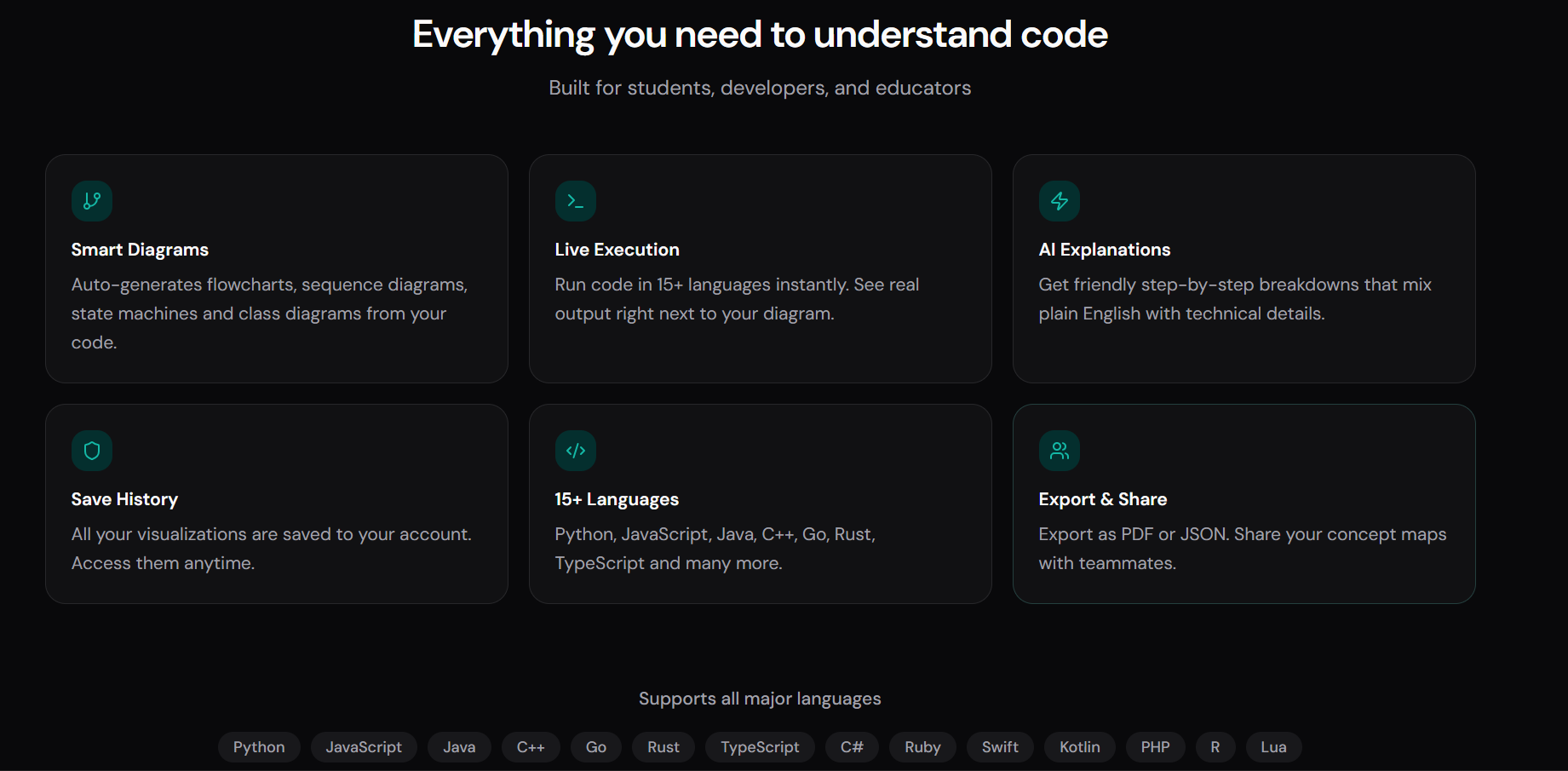Click the 'Supports all major languages' label

[x=760, y=699]
